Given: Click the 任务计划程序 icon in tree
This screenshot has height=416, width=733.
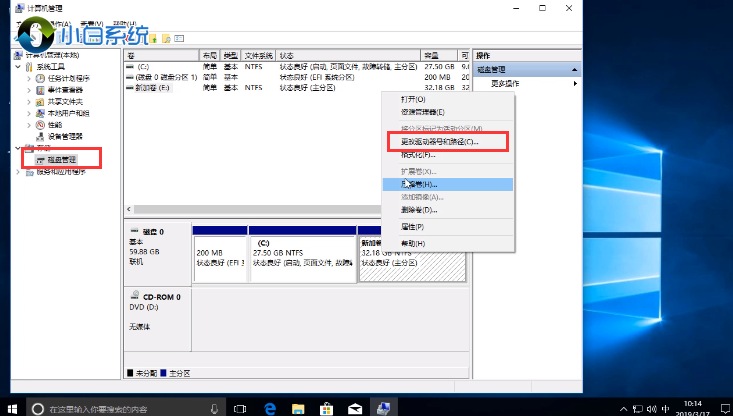Looking at the screenshot, I should pos(41,78).
